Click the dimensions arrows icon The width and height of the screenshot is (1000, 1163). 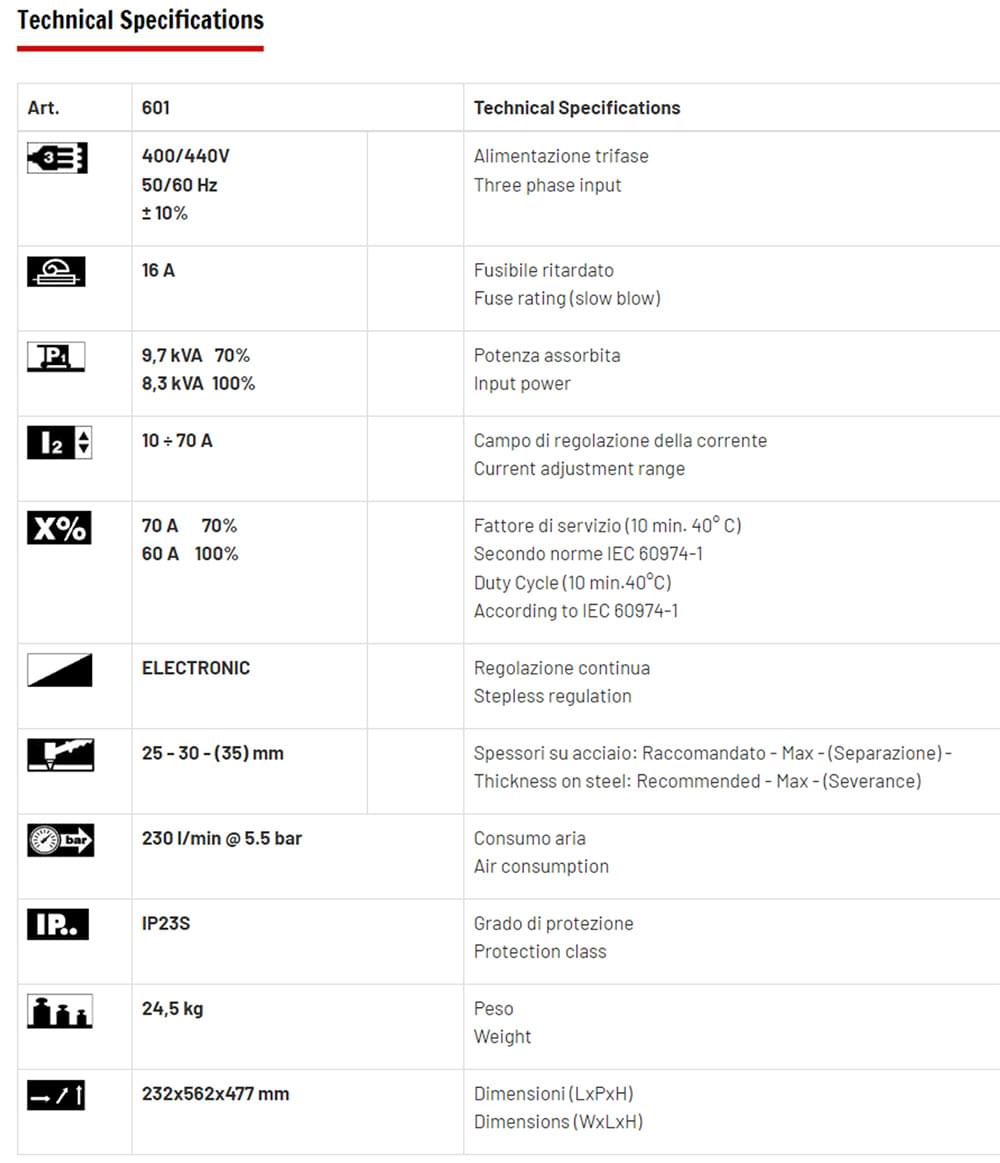[56, 1096]
